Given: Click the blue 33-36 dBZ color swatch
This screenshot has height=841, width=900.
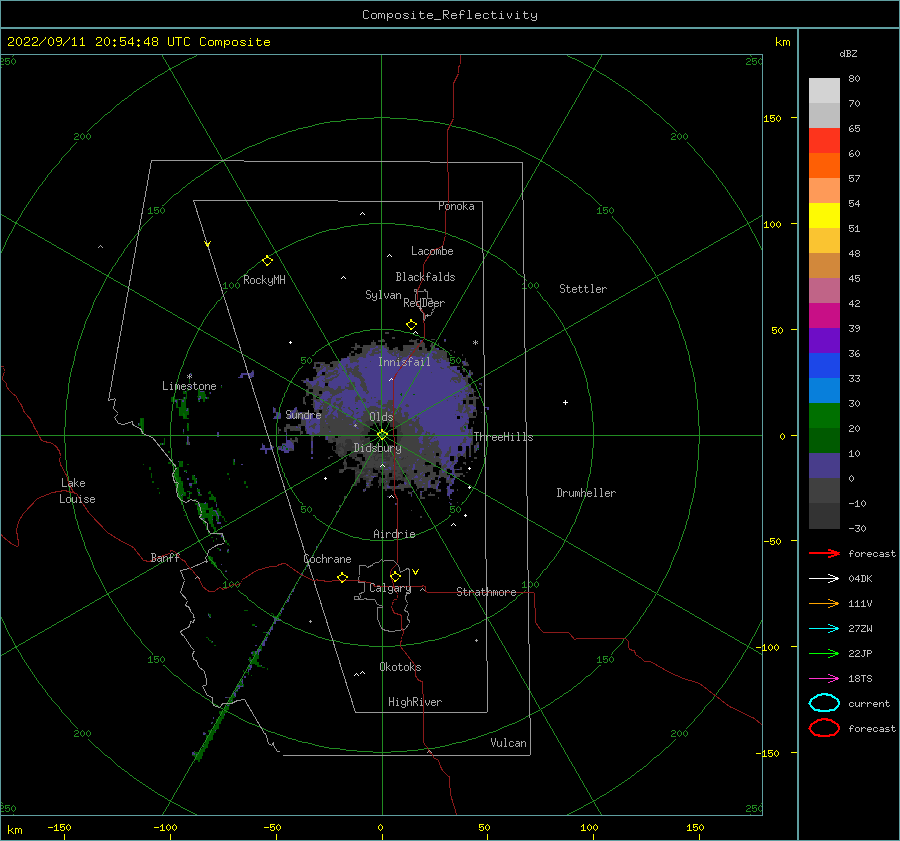Looking at the screenshot, I should 824,366.
